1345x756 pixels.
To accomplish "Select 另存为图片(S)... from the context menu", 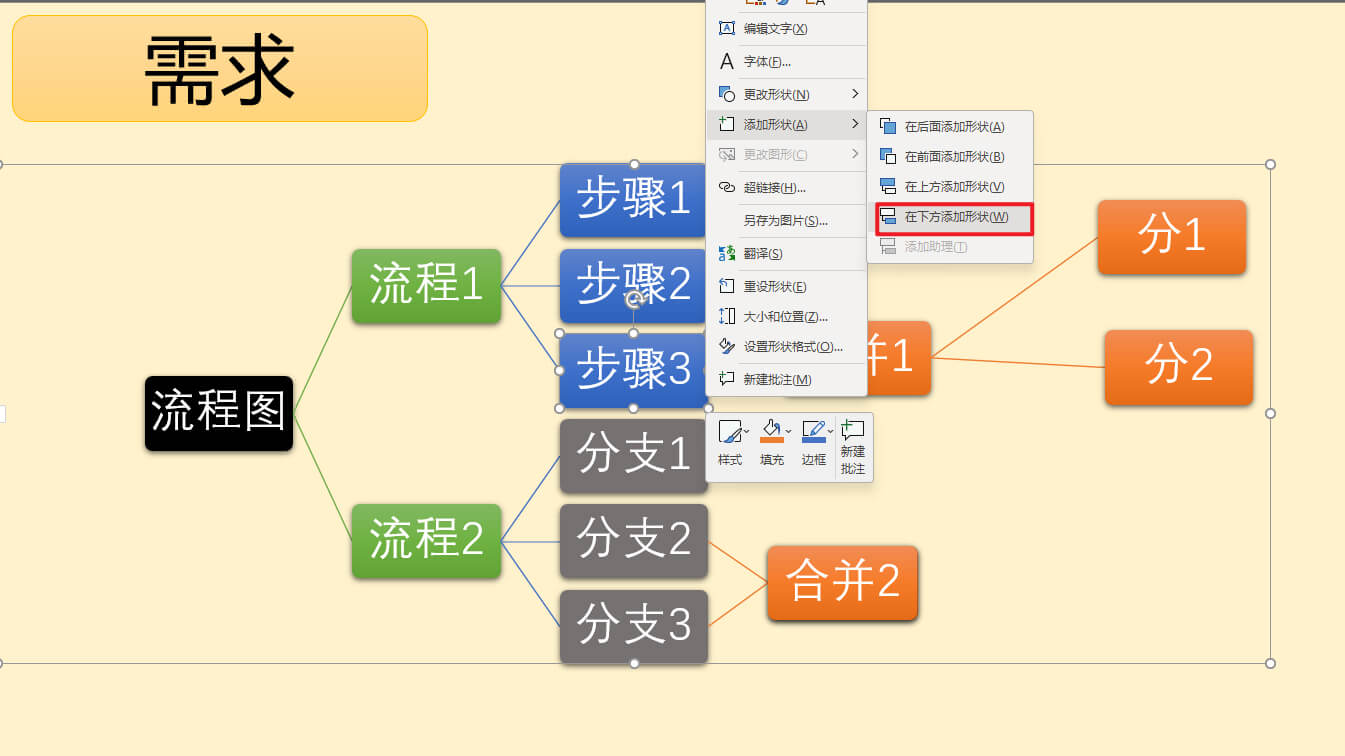I will tap(786, 221).
